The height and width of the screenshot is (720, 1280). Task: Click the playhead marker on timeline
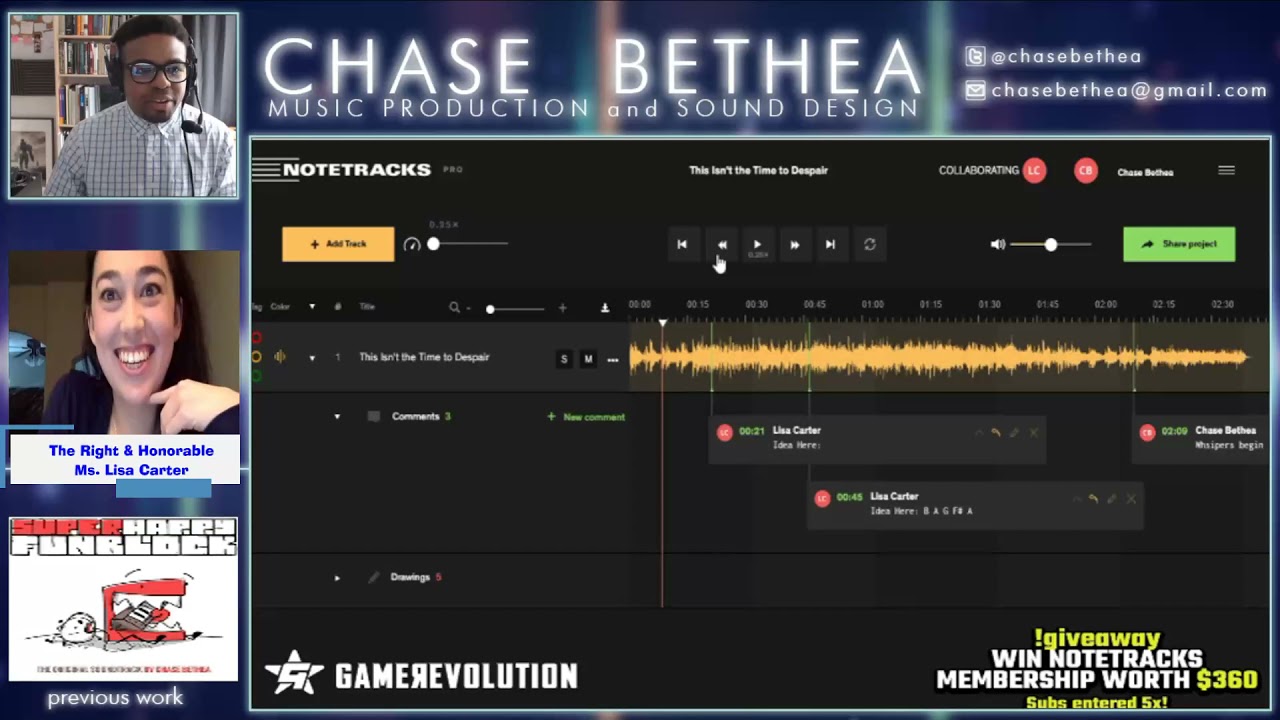(662, 322)
